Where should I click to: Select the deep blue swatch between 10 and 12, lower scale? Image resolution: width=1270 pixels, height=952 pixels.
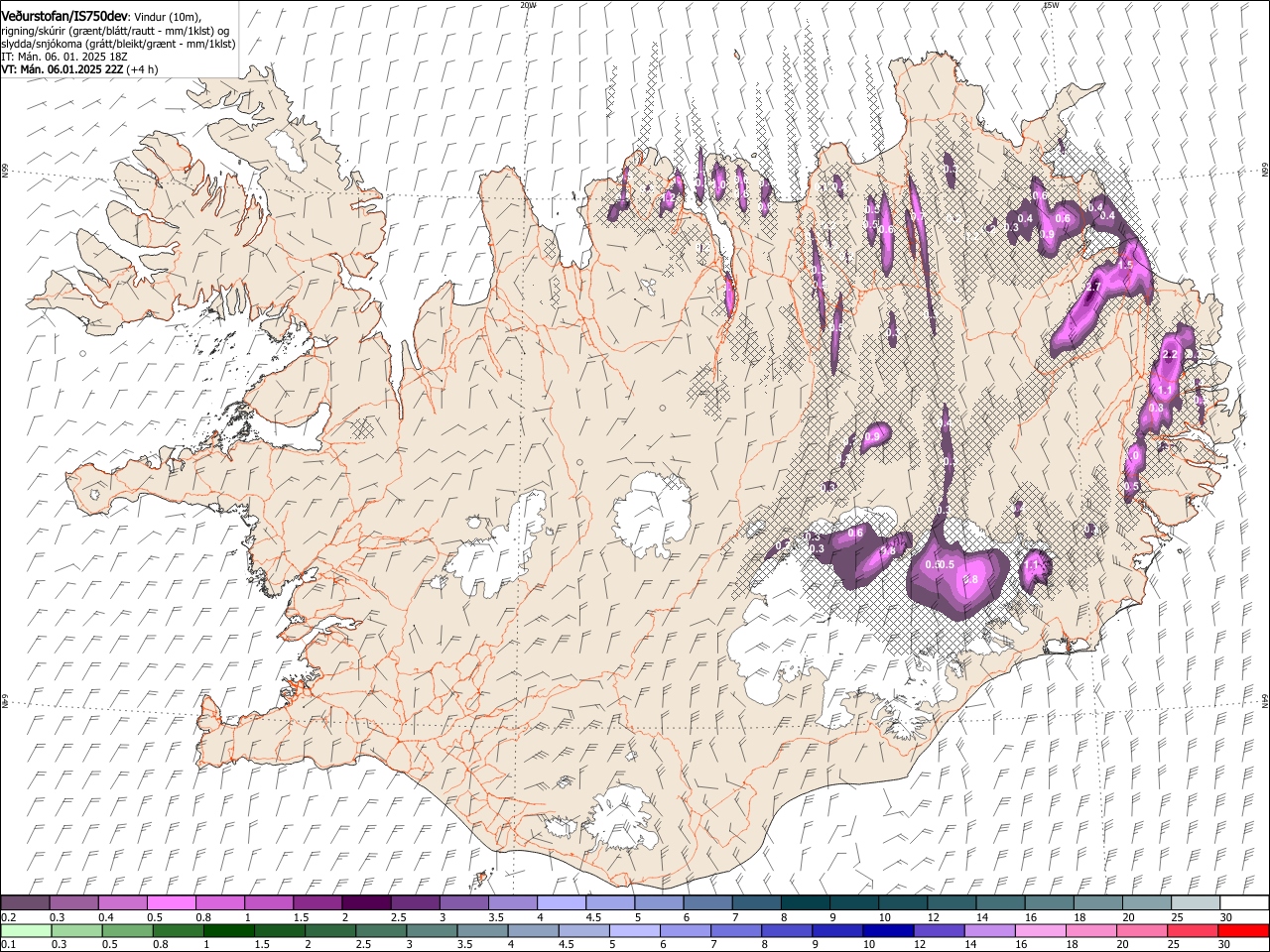pyautogui.click(x=887, y=931)
